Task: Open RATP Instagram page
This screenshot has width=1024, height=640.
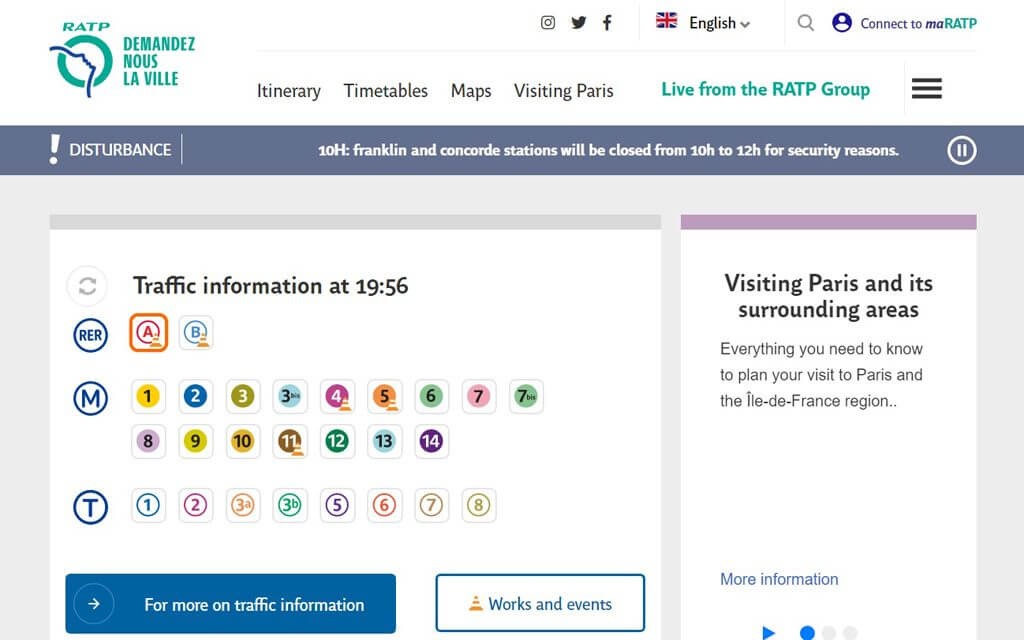Action: point(548,23)
